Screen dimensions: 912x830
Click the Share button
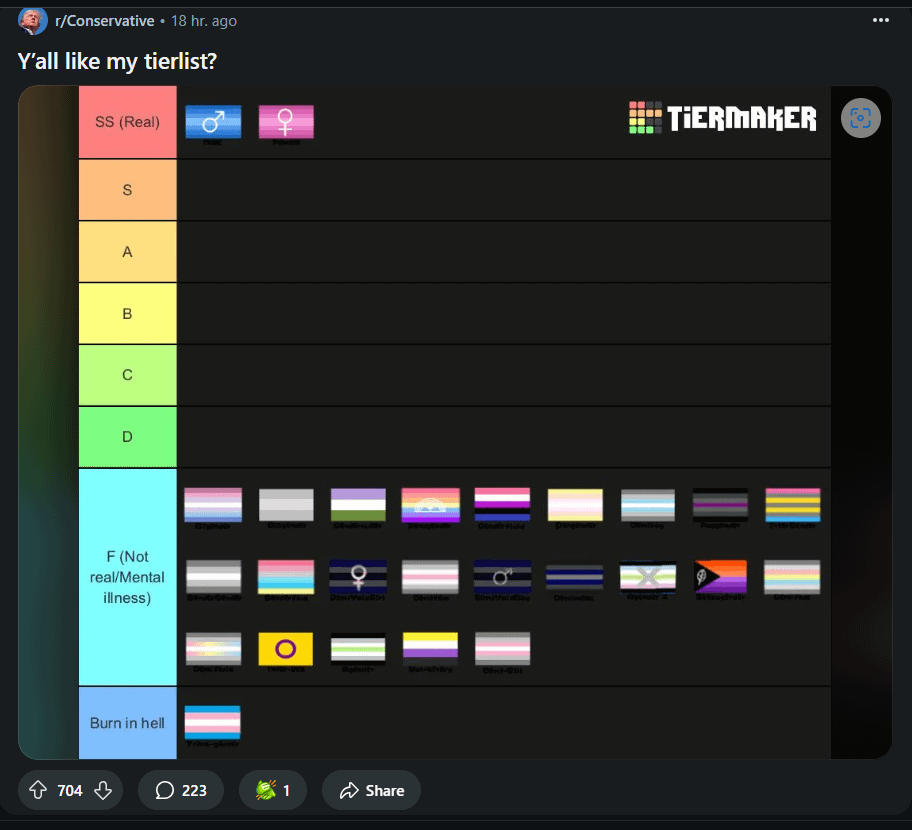[371, 790]
